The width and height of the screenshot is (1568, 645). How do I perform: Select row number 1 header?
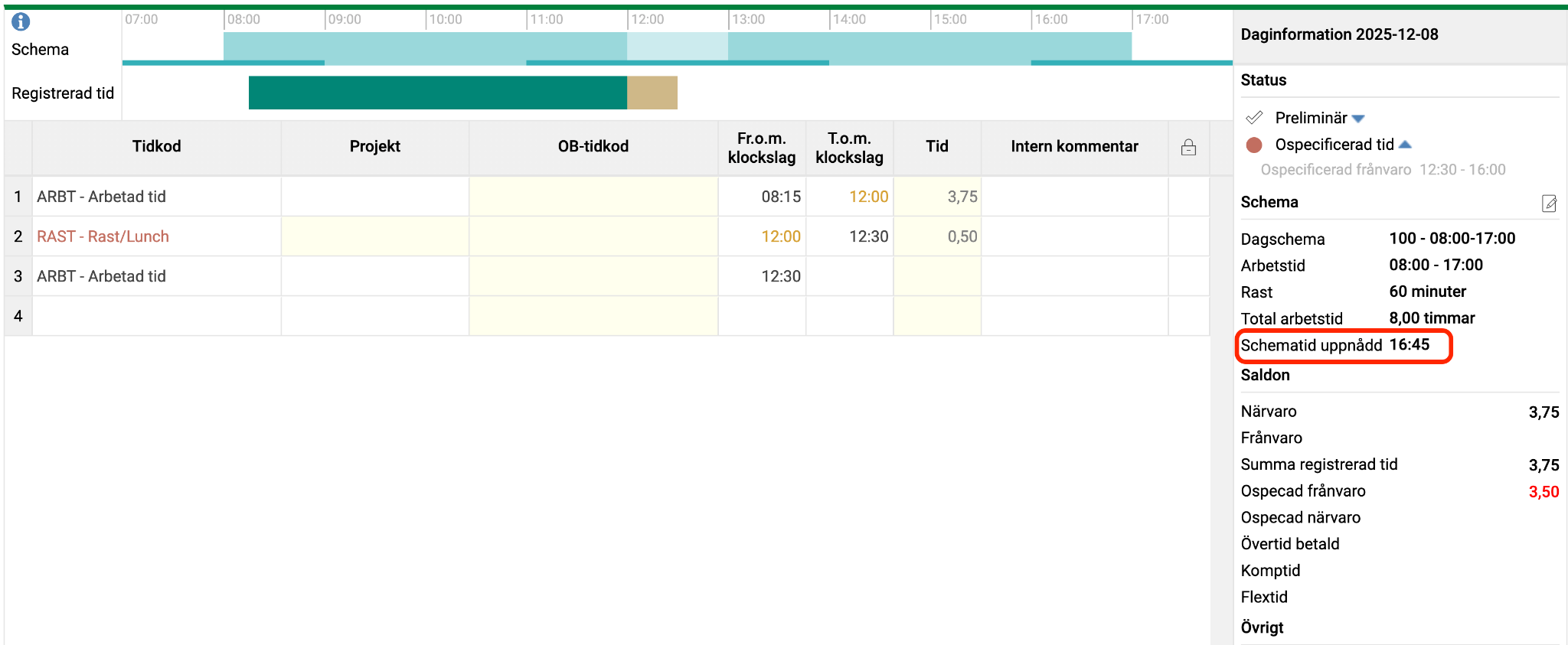pos(18,197)
